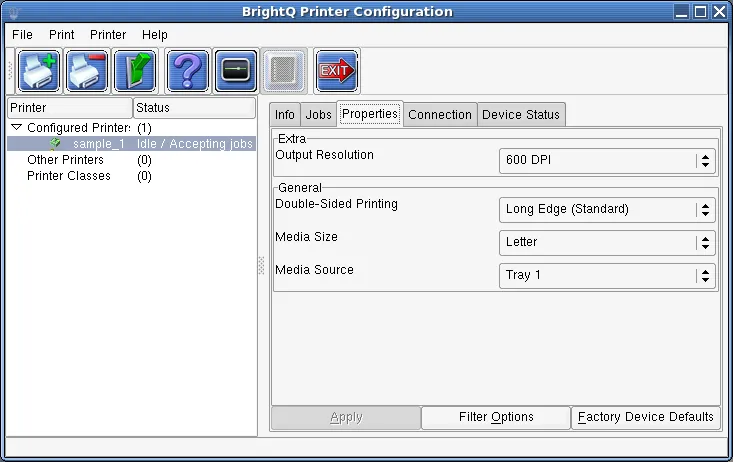Select the sample_1 printer row
The image size is (733, 462).
131,144
